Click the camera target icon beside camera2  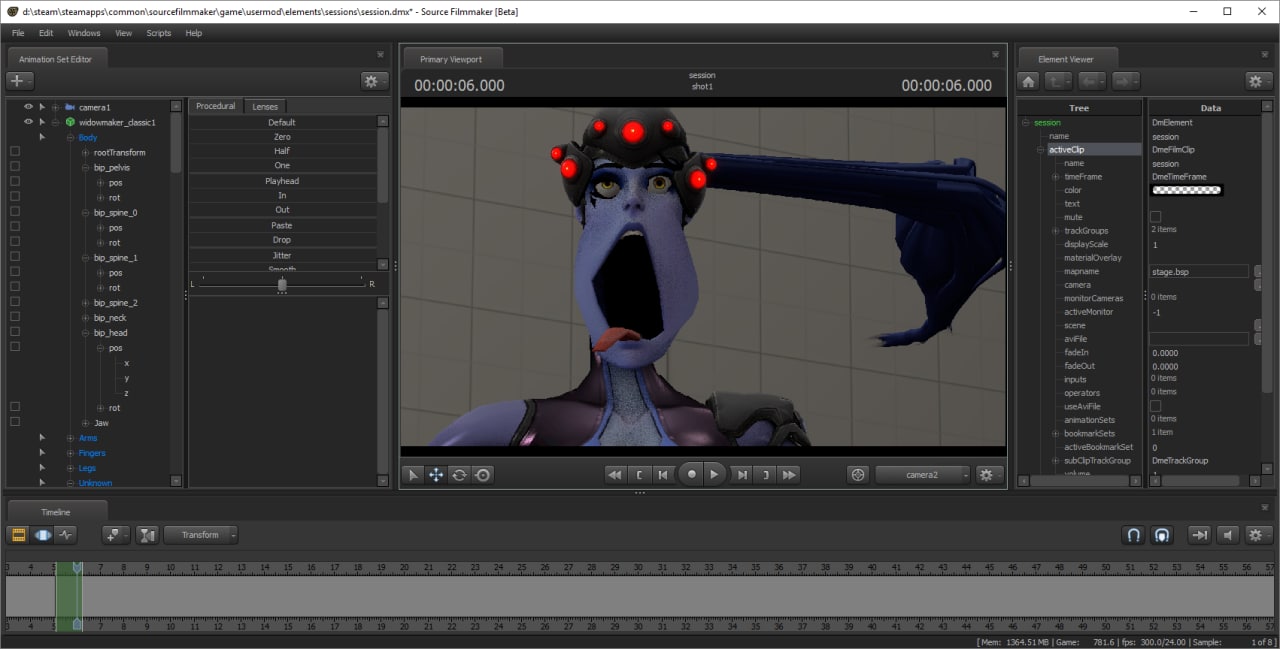(x=857, y=475)
